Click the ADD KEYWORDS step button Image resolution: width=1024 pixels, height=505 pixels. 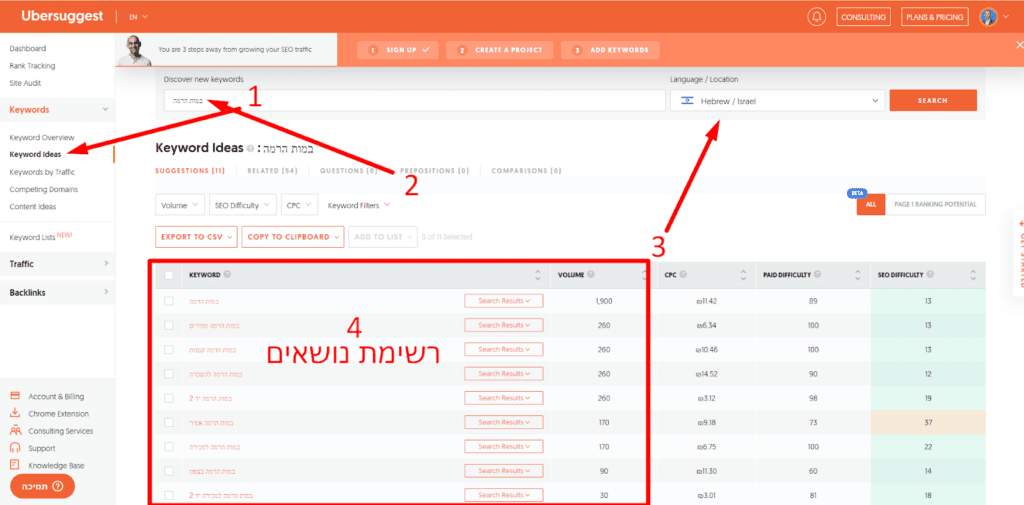coord(609,50)
